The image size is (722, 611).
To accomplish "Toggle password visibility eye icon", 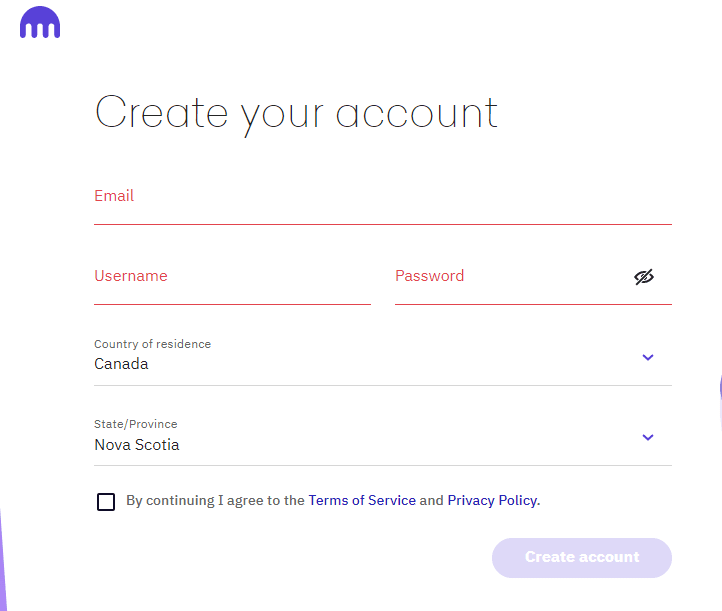I will pos(644,277).
